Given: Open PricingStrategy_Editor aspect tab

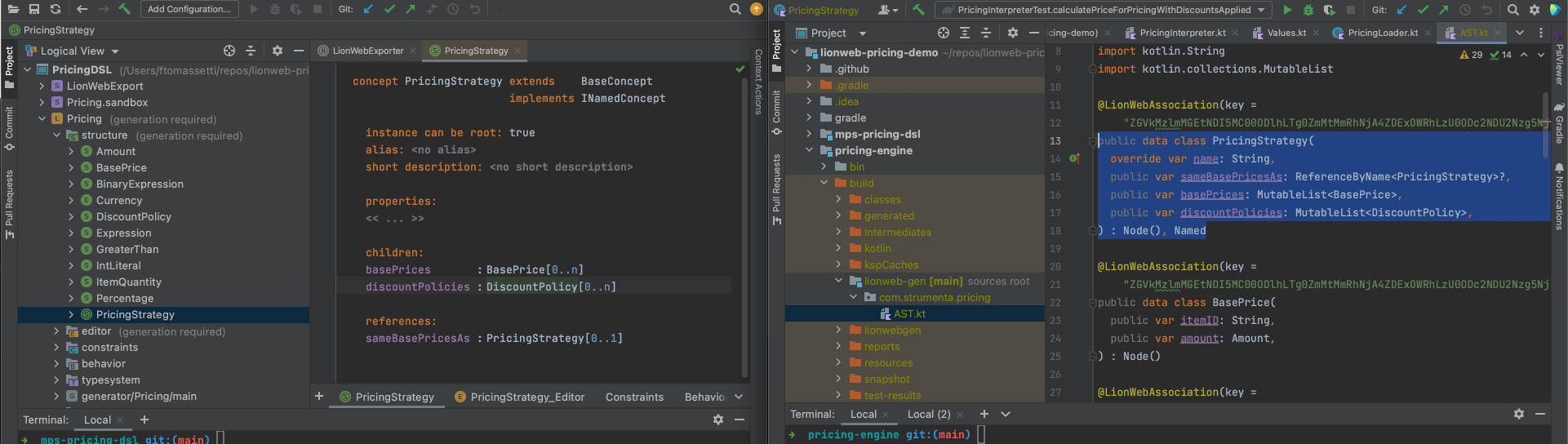Looking at the screenshot, I should pyautogui.click(x=520, y=397).
